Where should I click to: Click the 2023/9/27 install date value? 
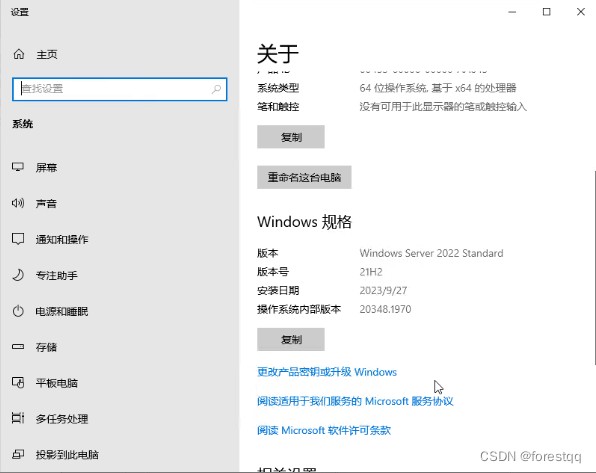coord(383,290)
